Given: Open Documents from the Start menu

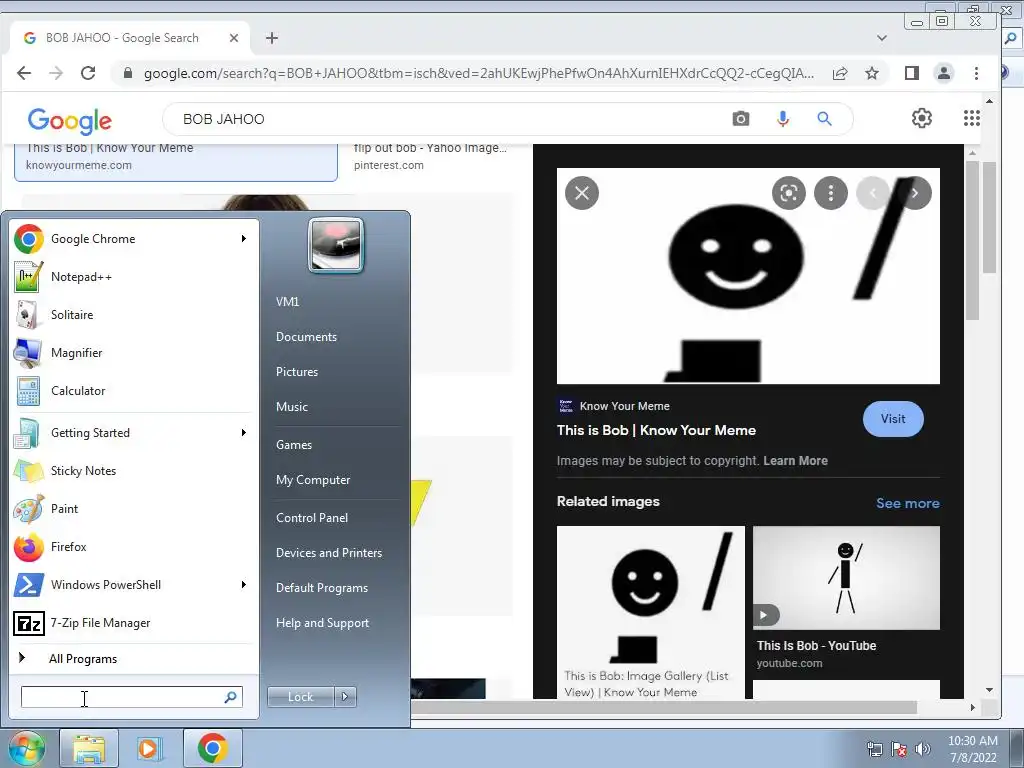Looking at the screenshot, I should click(x=306, y=337).
